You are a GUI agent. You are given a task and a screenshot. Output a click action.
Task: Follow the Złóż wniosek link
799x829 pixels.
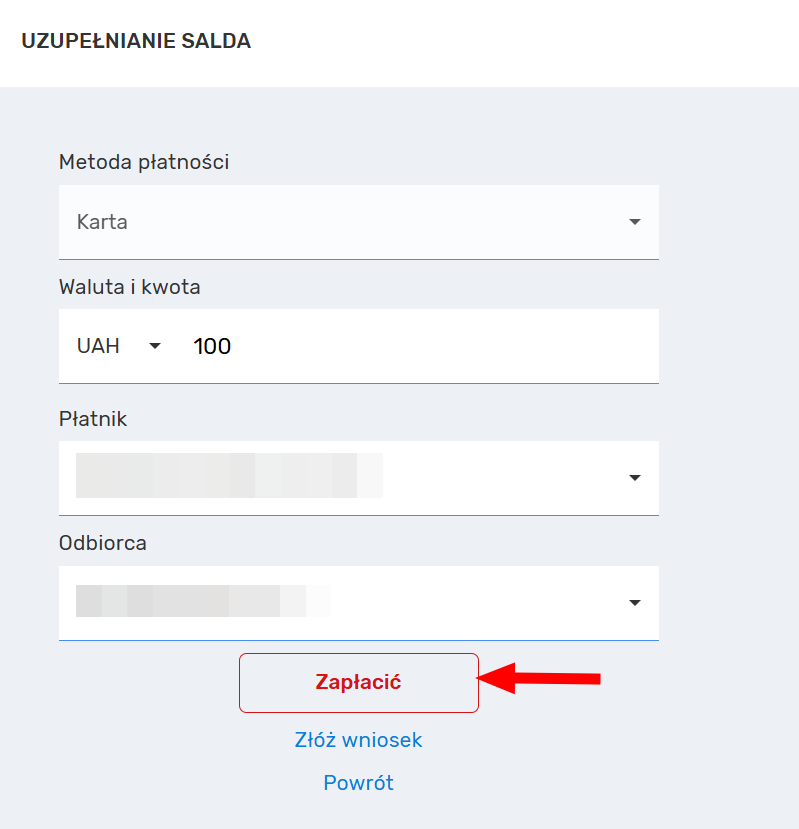(358, 740)
